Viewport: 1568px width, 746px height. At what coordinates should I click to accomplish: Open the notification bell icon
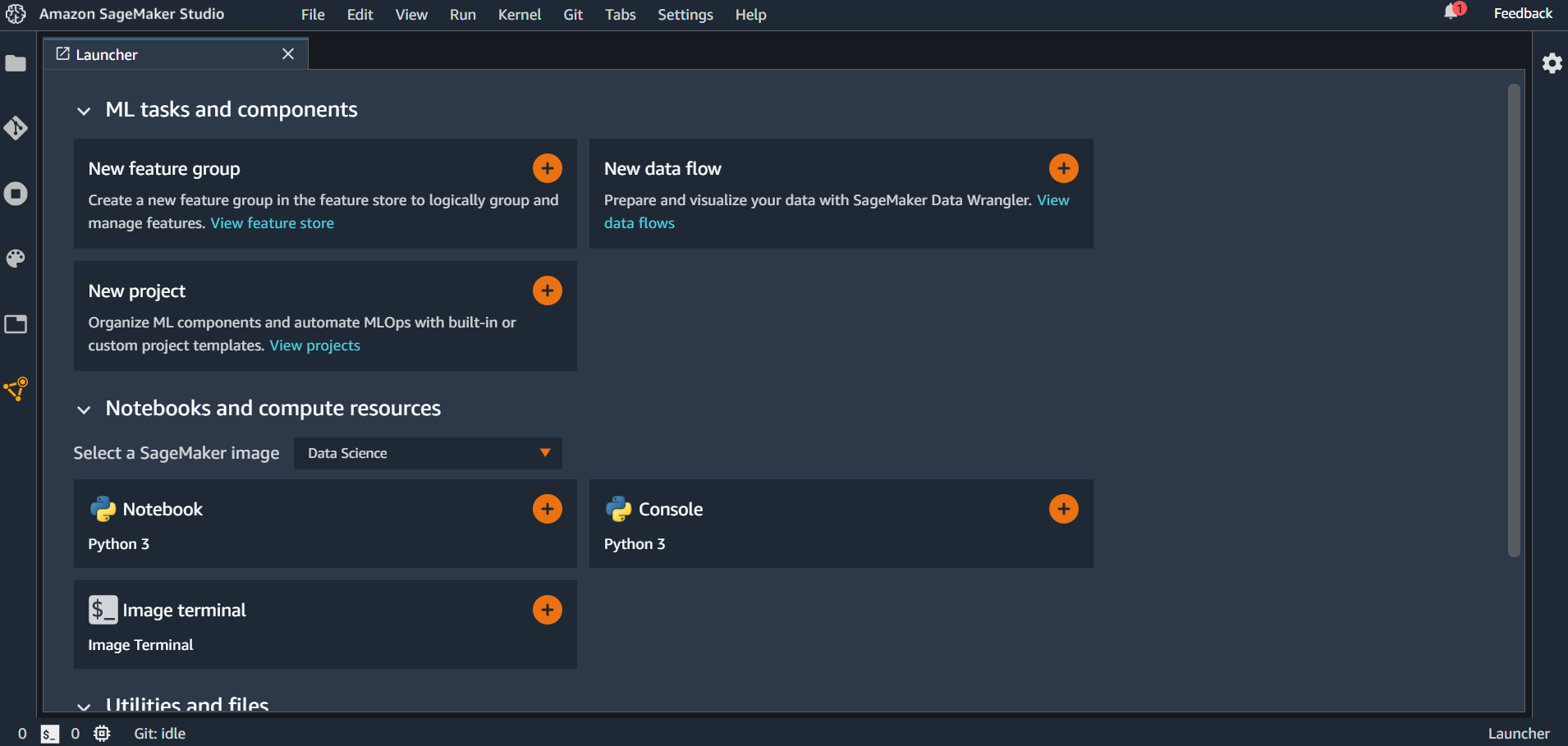point(1453,11)
